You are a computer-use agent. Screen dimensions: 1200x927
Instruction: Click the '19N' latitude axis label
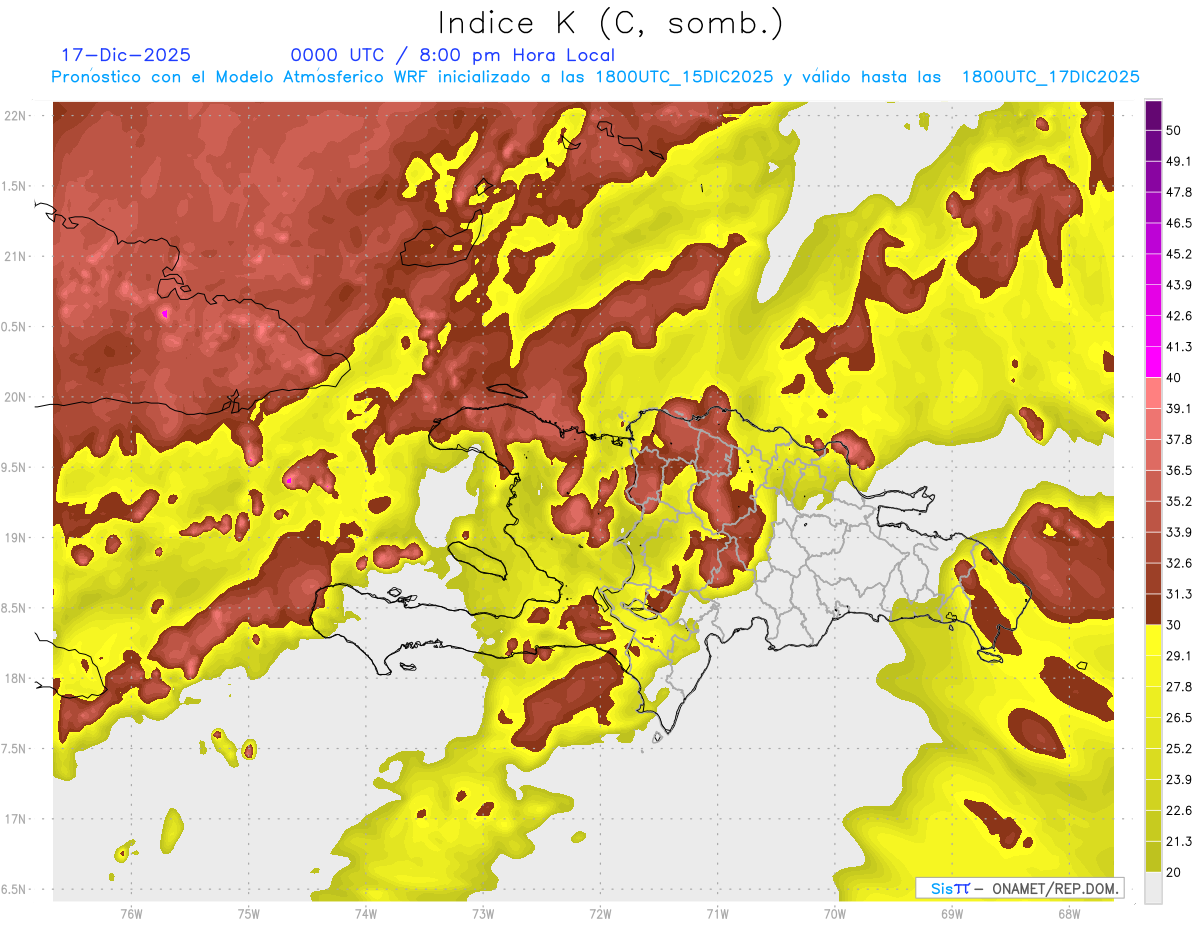tap(17, 538)
